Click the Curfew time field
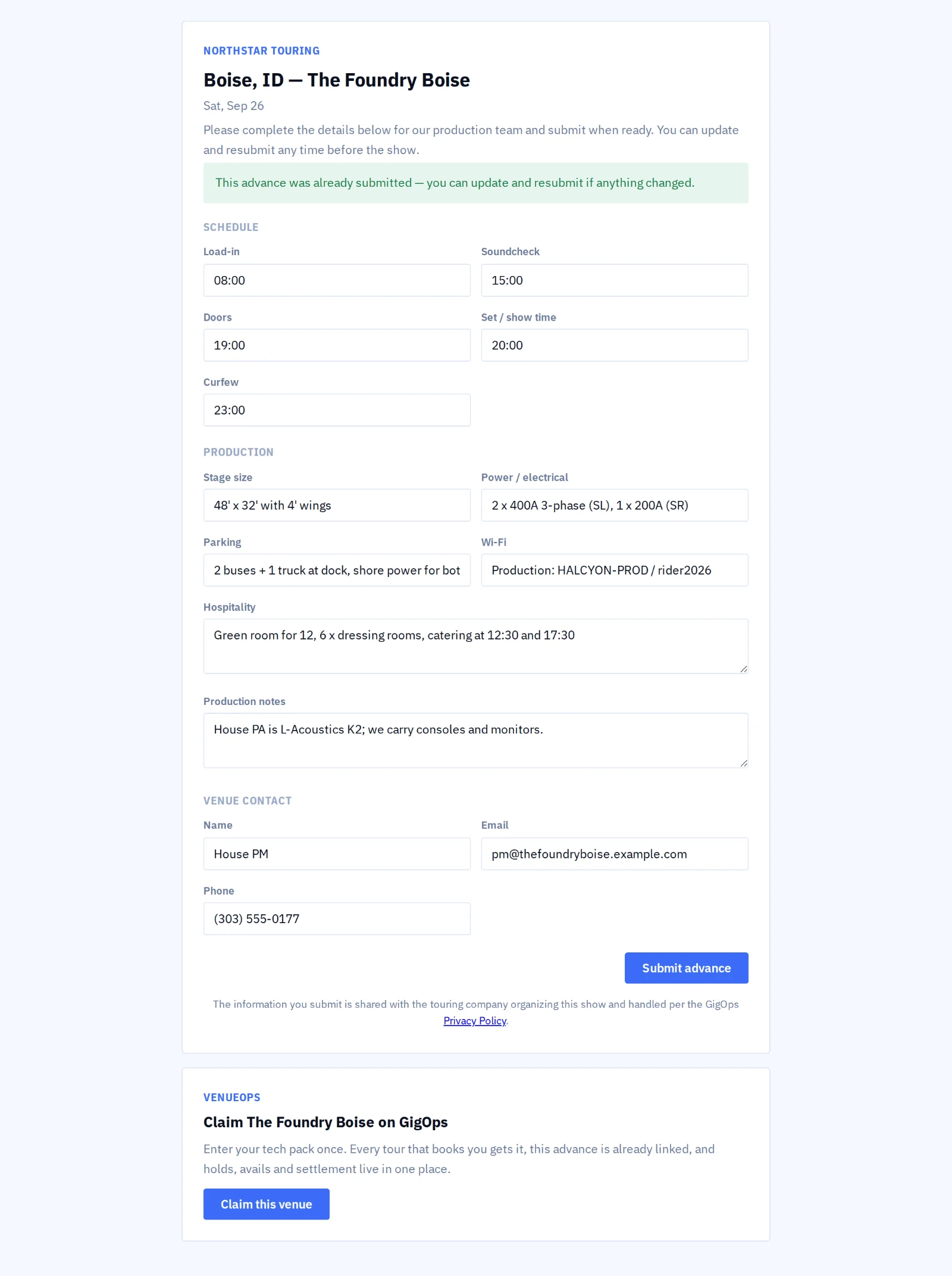Image resolution: width=952 pixels, height=1276 pixels. [337, 410]
